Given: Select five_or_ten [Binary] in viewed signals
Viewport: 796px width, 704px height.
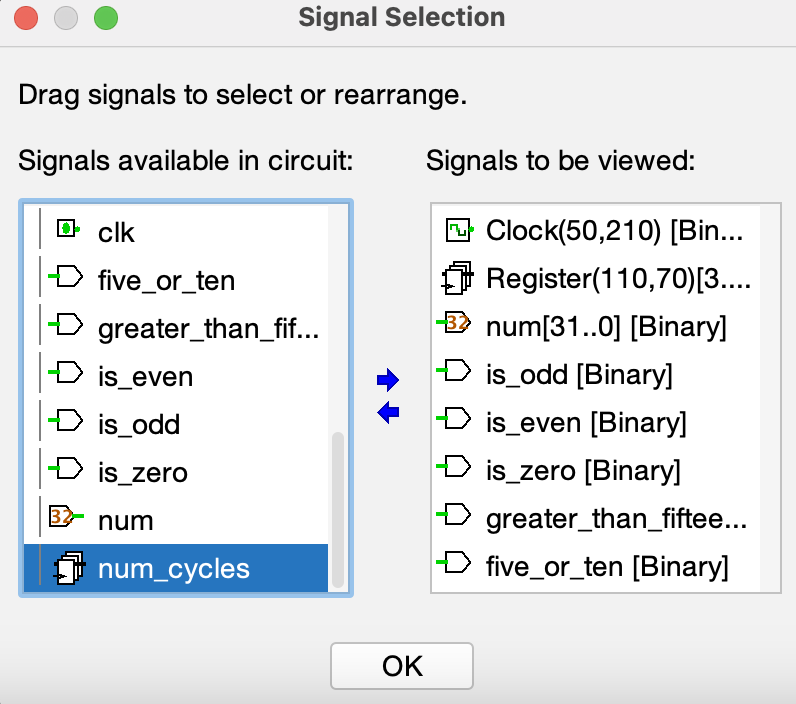Looking at the screenshot, I should point(607,566).
